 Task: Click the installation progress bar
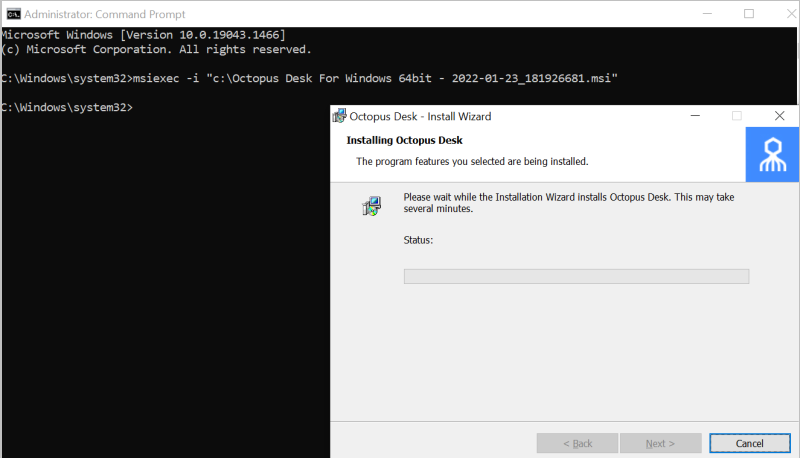pyautogui.click(x=576, y=276)
